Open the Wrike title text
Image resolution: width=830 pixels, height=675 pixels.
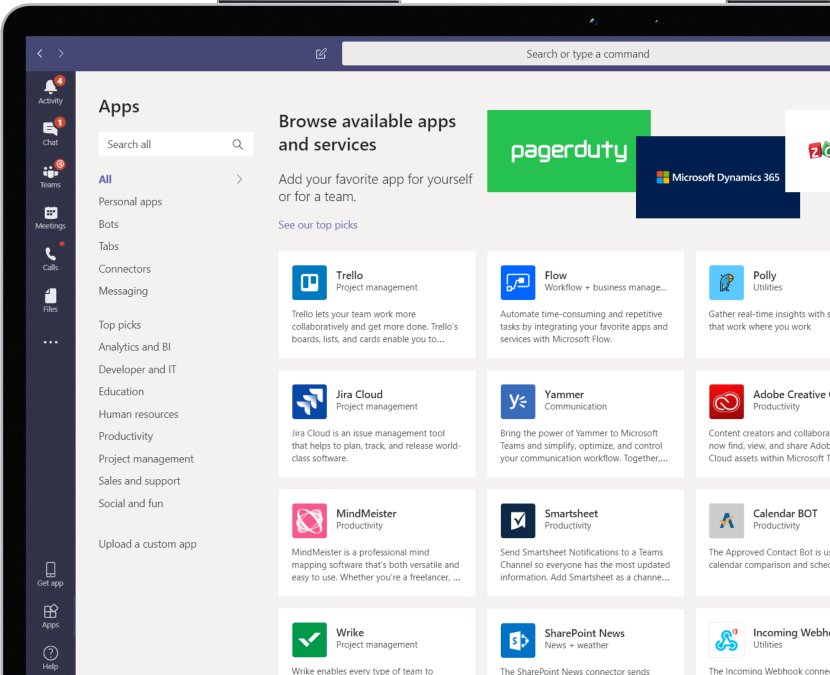point(350,633)
